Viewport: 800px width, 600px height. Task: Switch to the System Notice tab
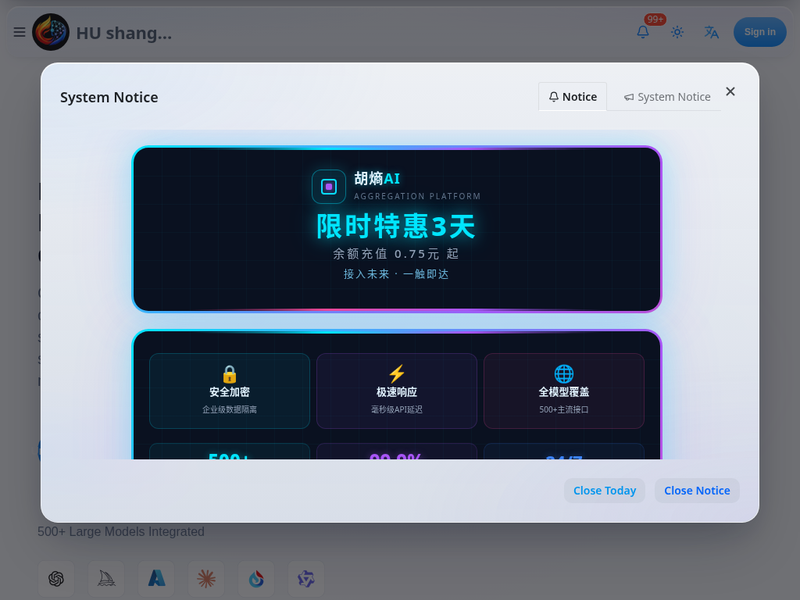[667, 96]
